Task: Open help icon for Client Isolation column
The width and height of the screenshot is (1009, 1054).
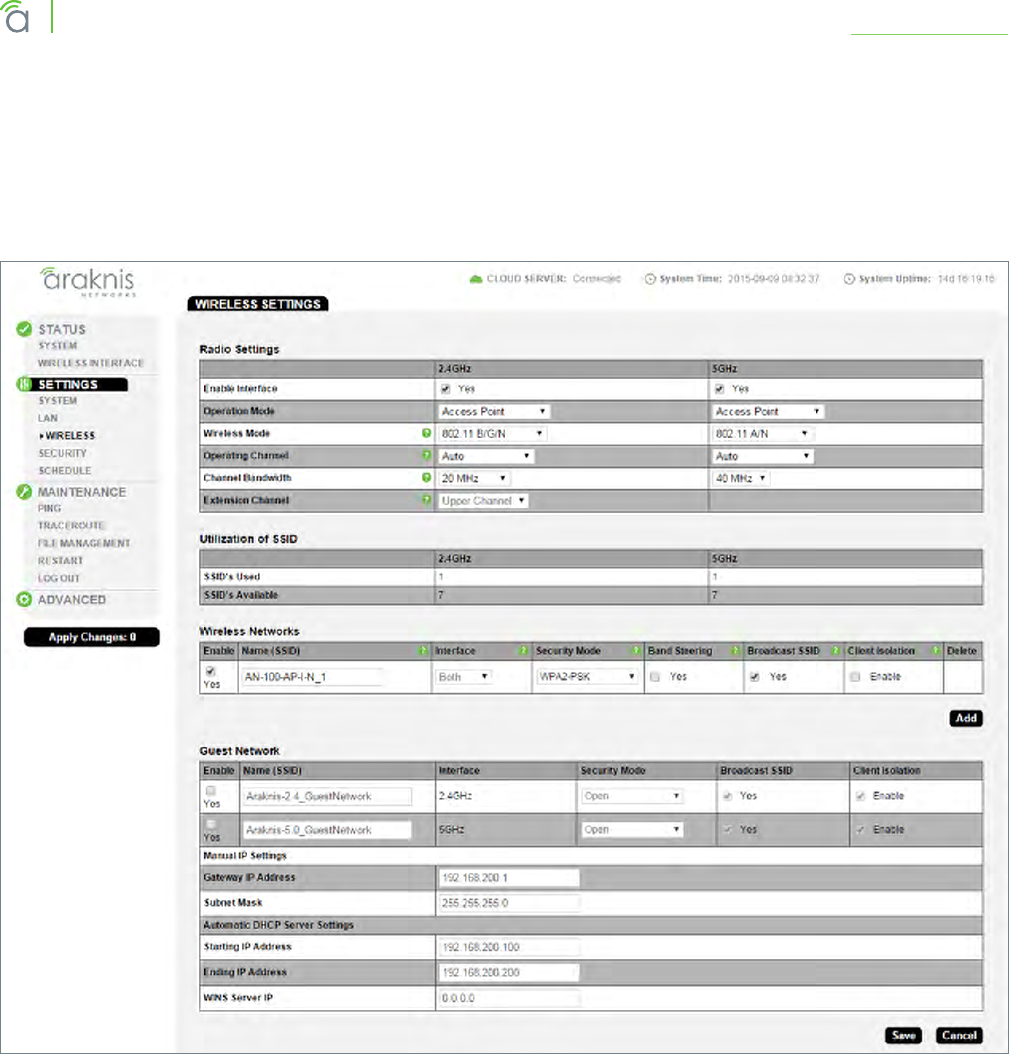Action: point(935,650)
